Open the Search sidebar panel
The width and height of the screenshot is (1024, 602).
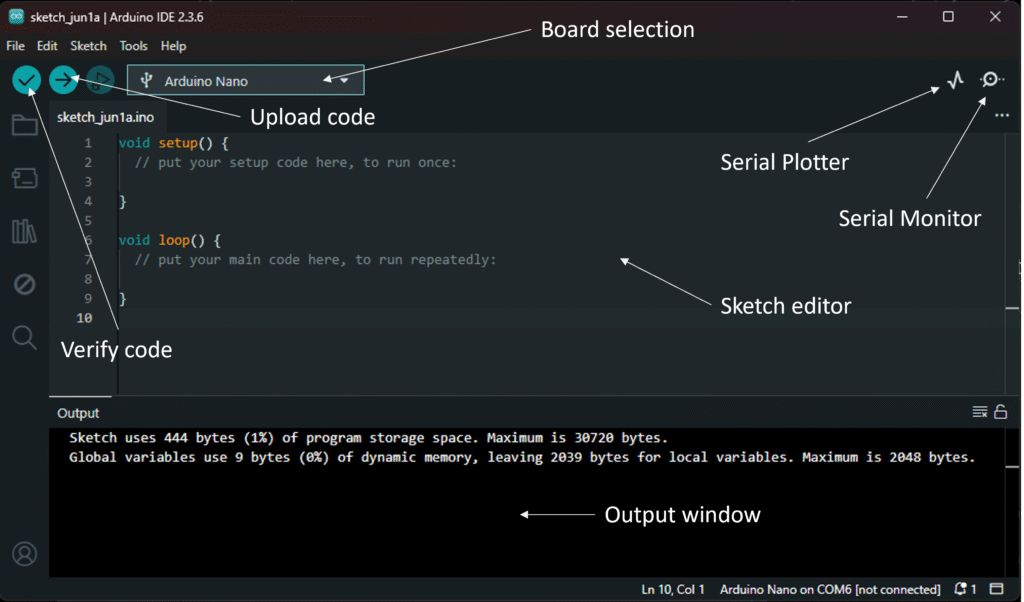pyautogui.click(x=25, y=338)
